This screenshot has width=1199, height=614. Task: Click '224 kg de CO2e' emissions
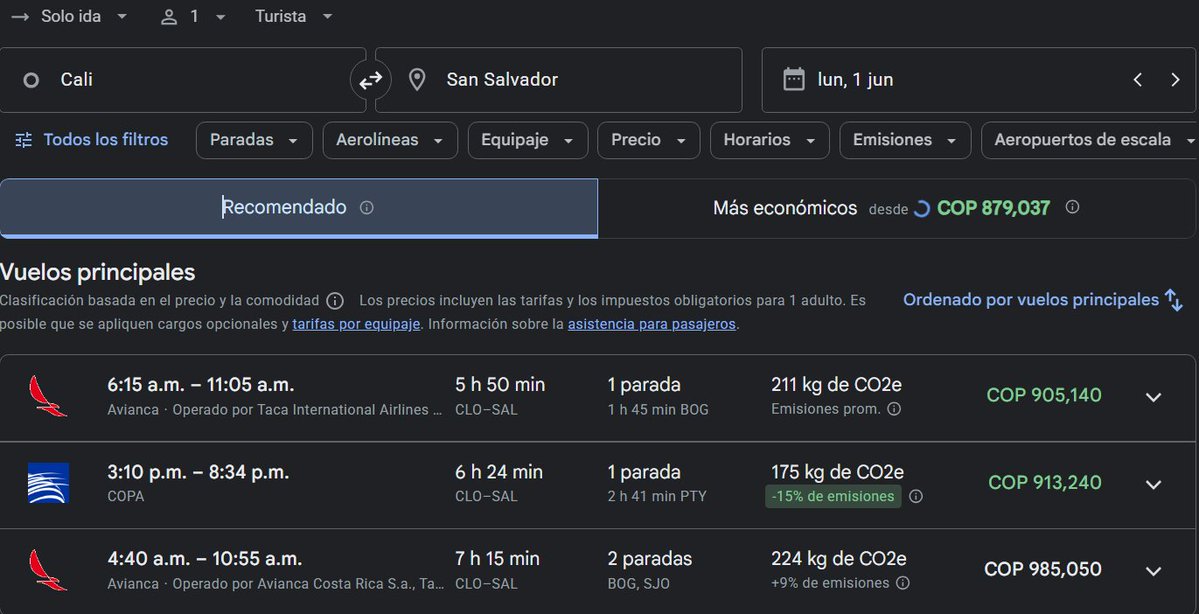(x=839, y=559)
